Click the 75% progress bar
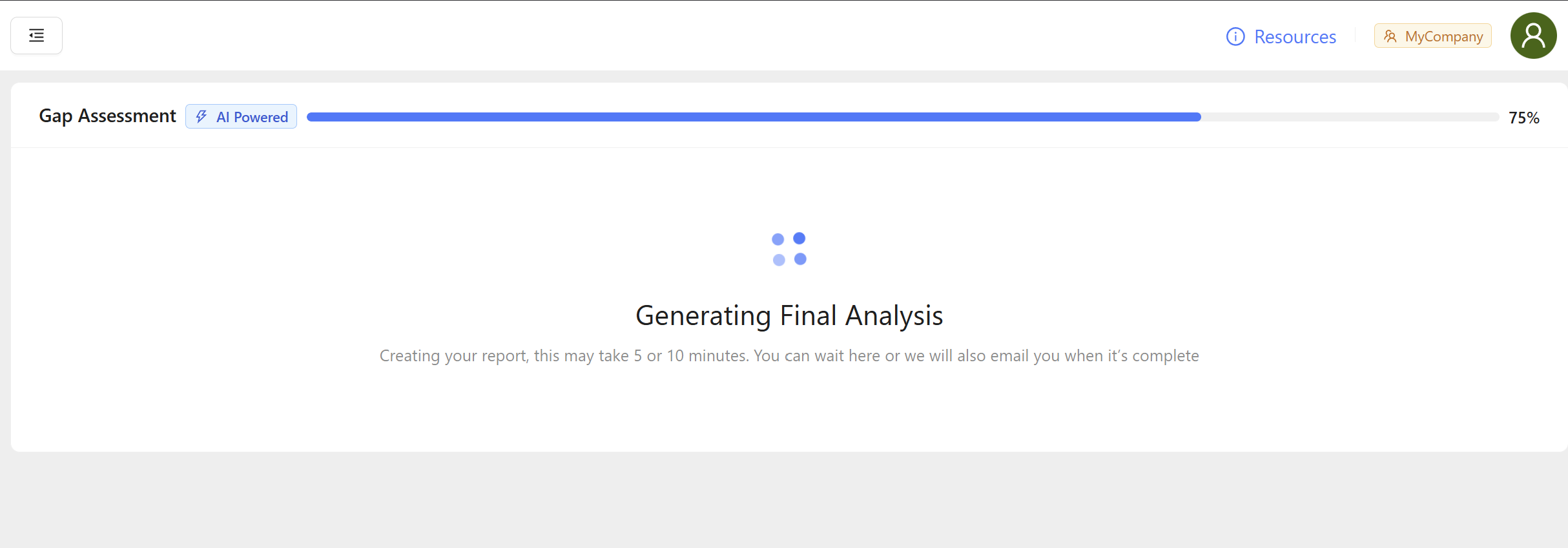The height and width of the screenshot is (548, 1568). click(904, 117)
